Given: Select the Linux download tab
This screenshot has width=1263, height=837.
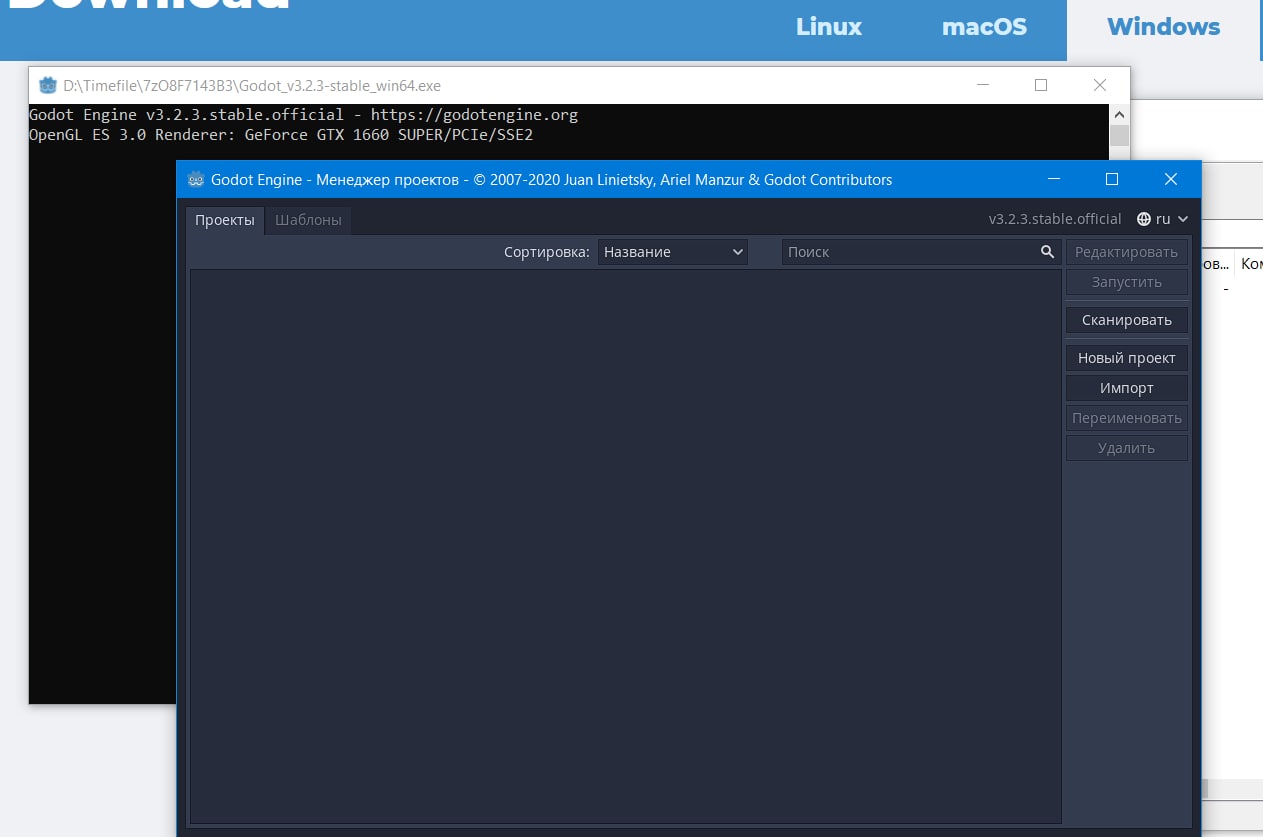Looking at the screenshot, I should [x=829, y=27].
